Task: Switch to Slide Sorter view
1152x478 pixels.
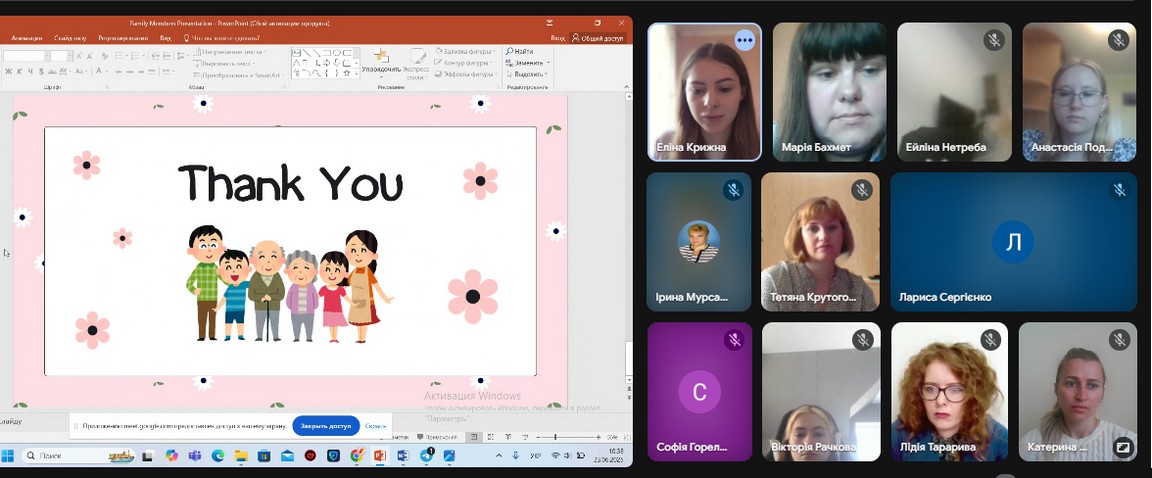Action: tap(491, 437)
